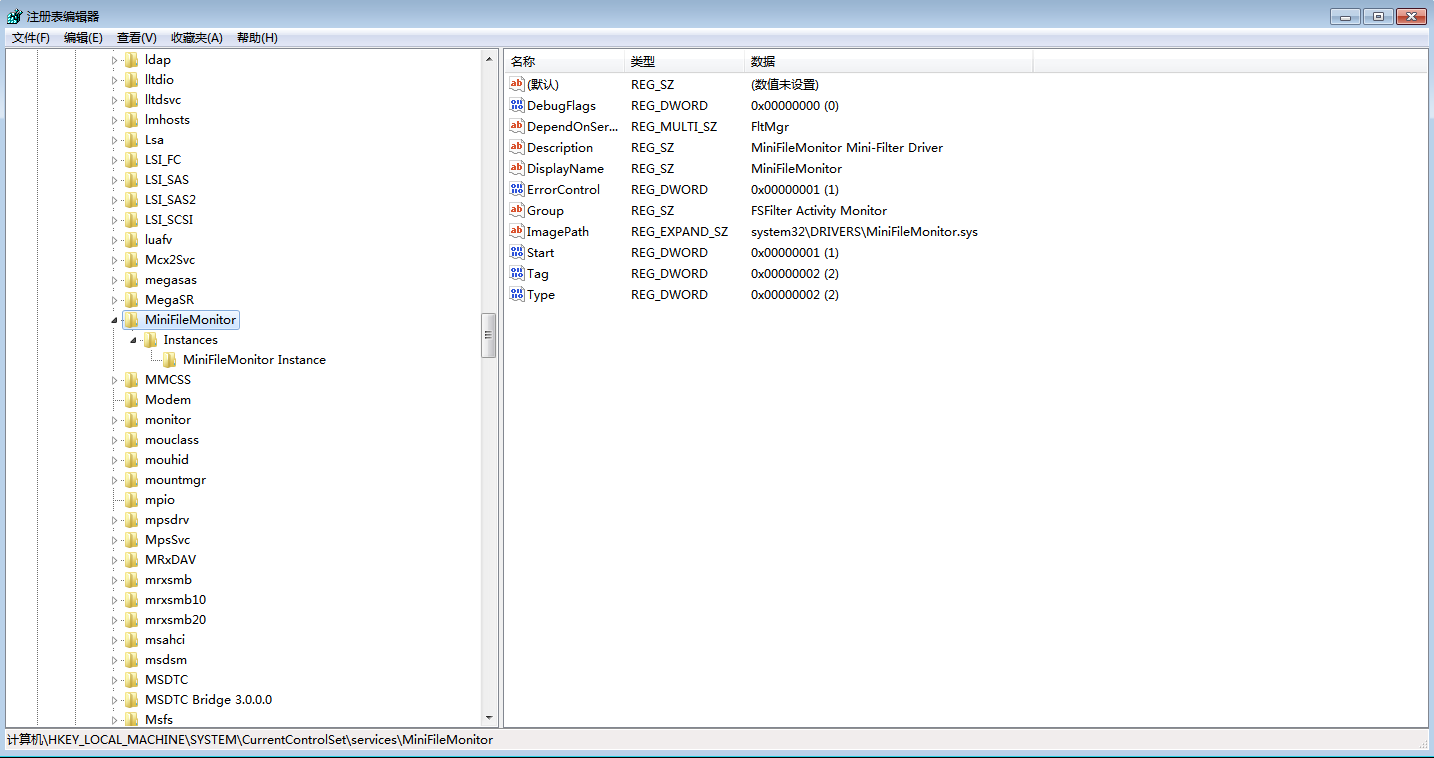Click the data 'FSFilter Activity Monitor'
This screenshot has height=758, width=1434.
(x=819, y=210)
